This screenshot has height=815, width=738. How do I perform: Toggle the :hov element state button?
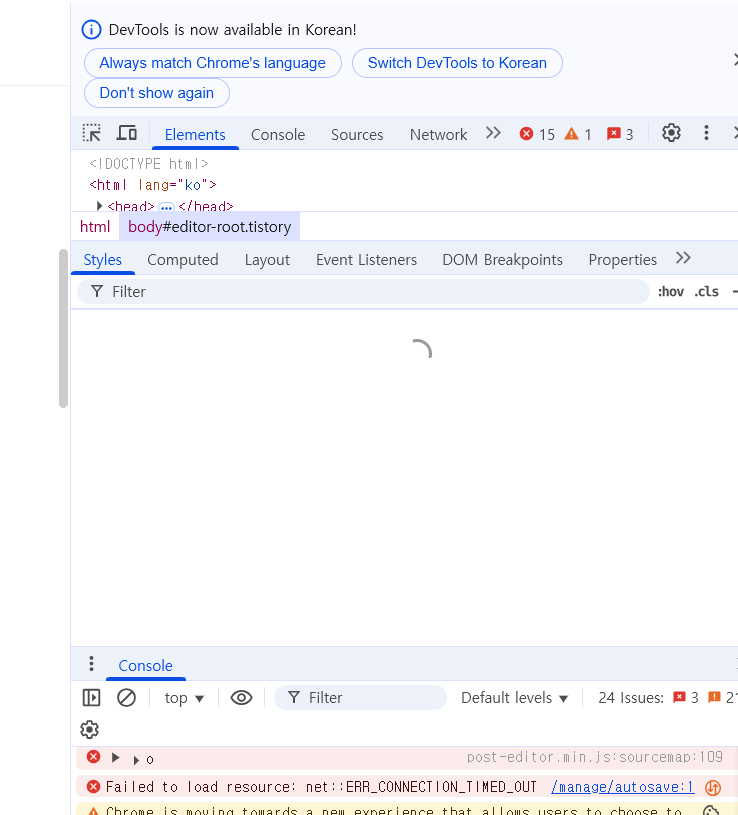[670, 292]
